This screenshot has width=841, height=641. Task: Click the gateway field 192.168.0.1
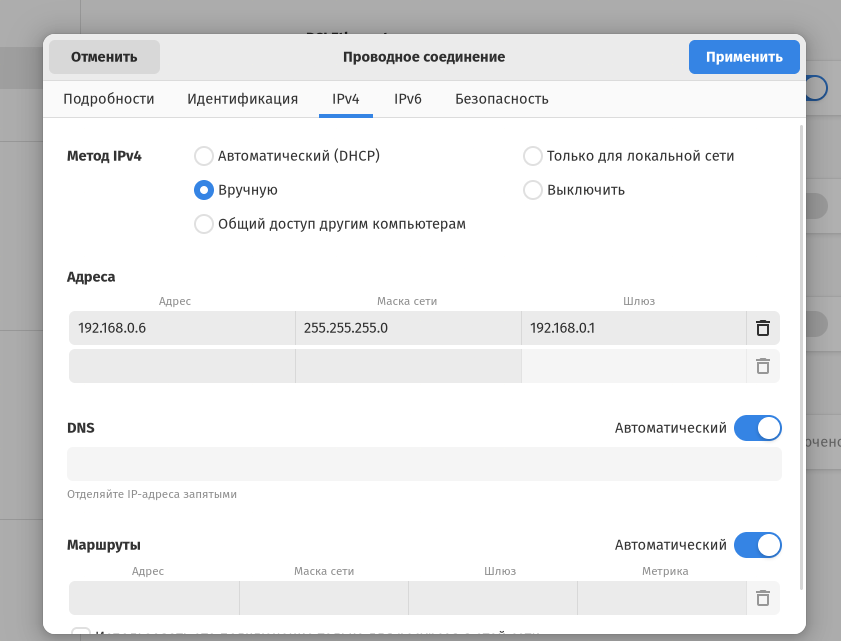[633, 328]
